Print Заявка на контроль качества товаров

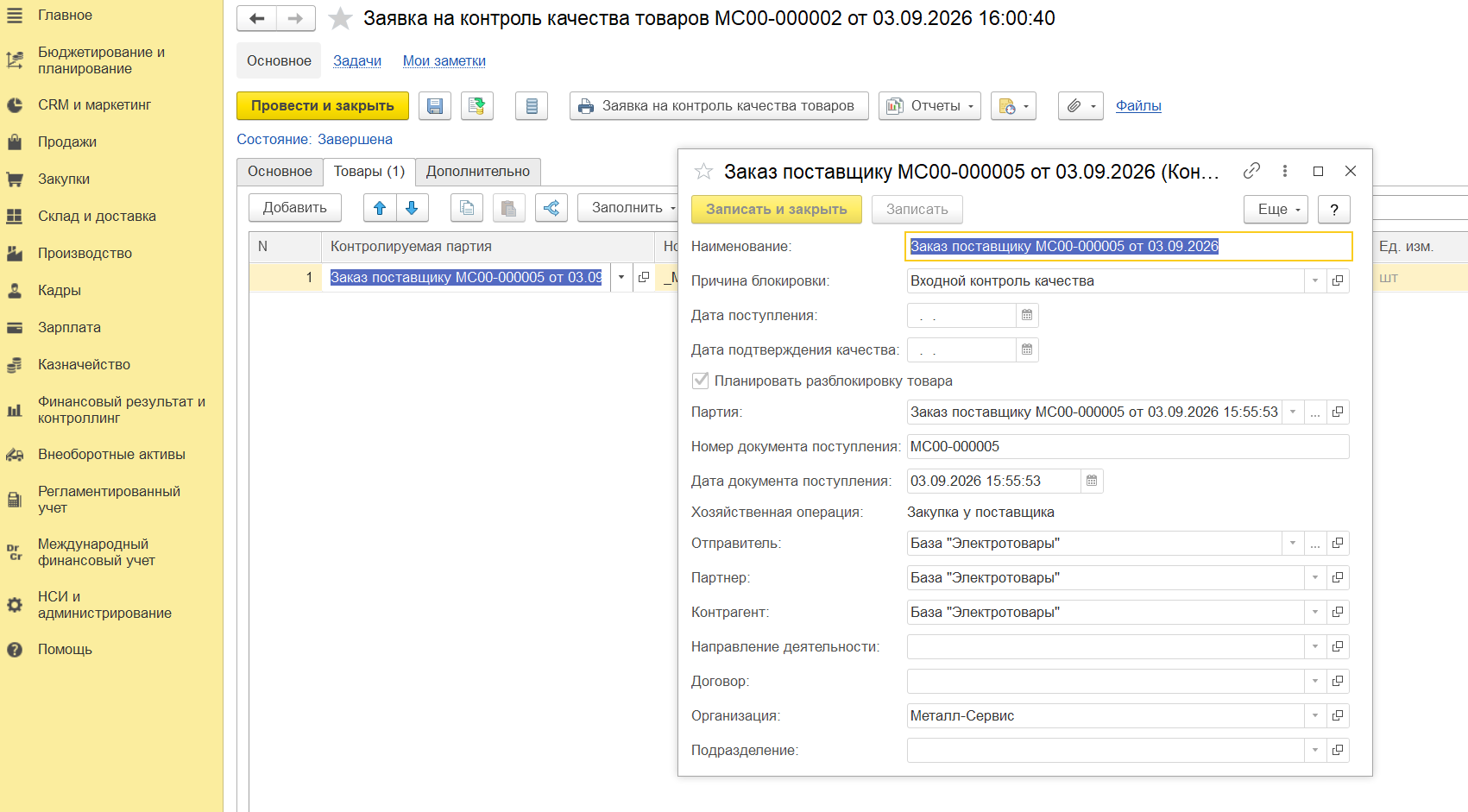(x=719, y=106)
